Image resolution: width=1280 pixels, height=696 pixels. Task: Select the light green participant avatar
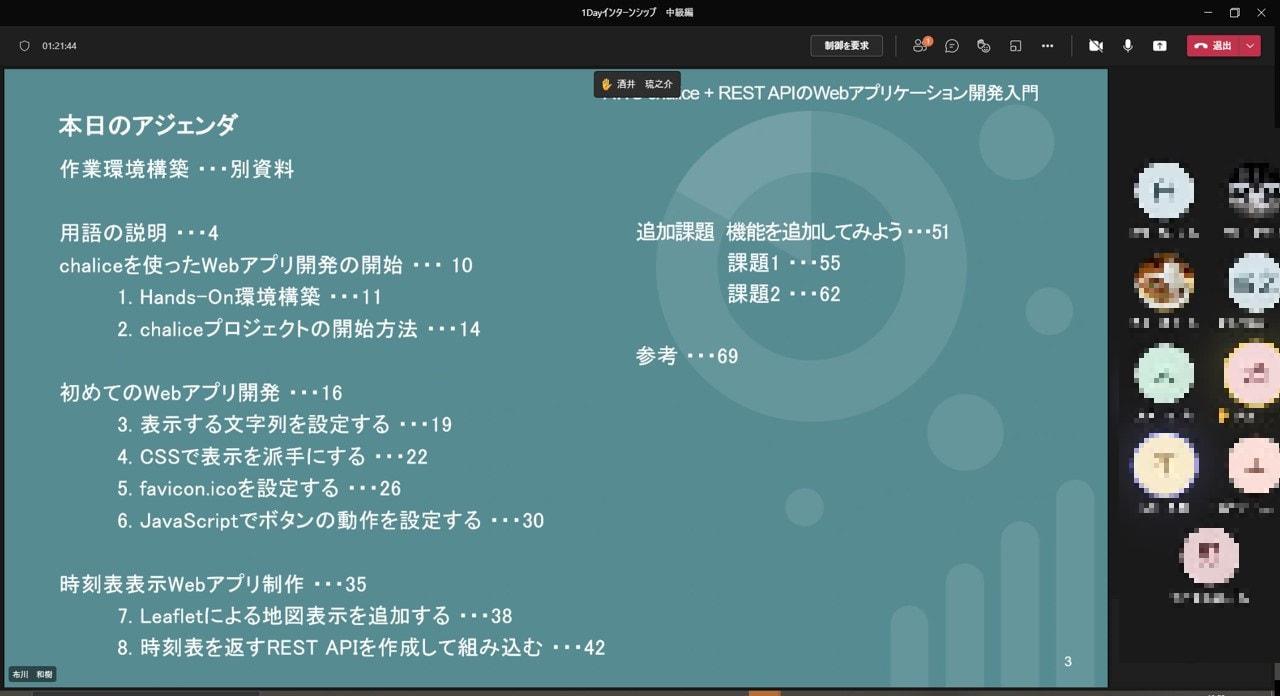coord(1164,374)
